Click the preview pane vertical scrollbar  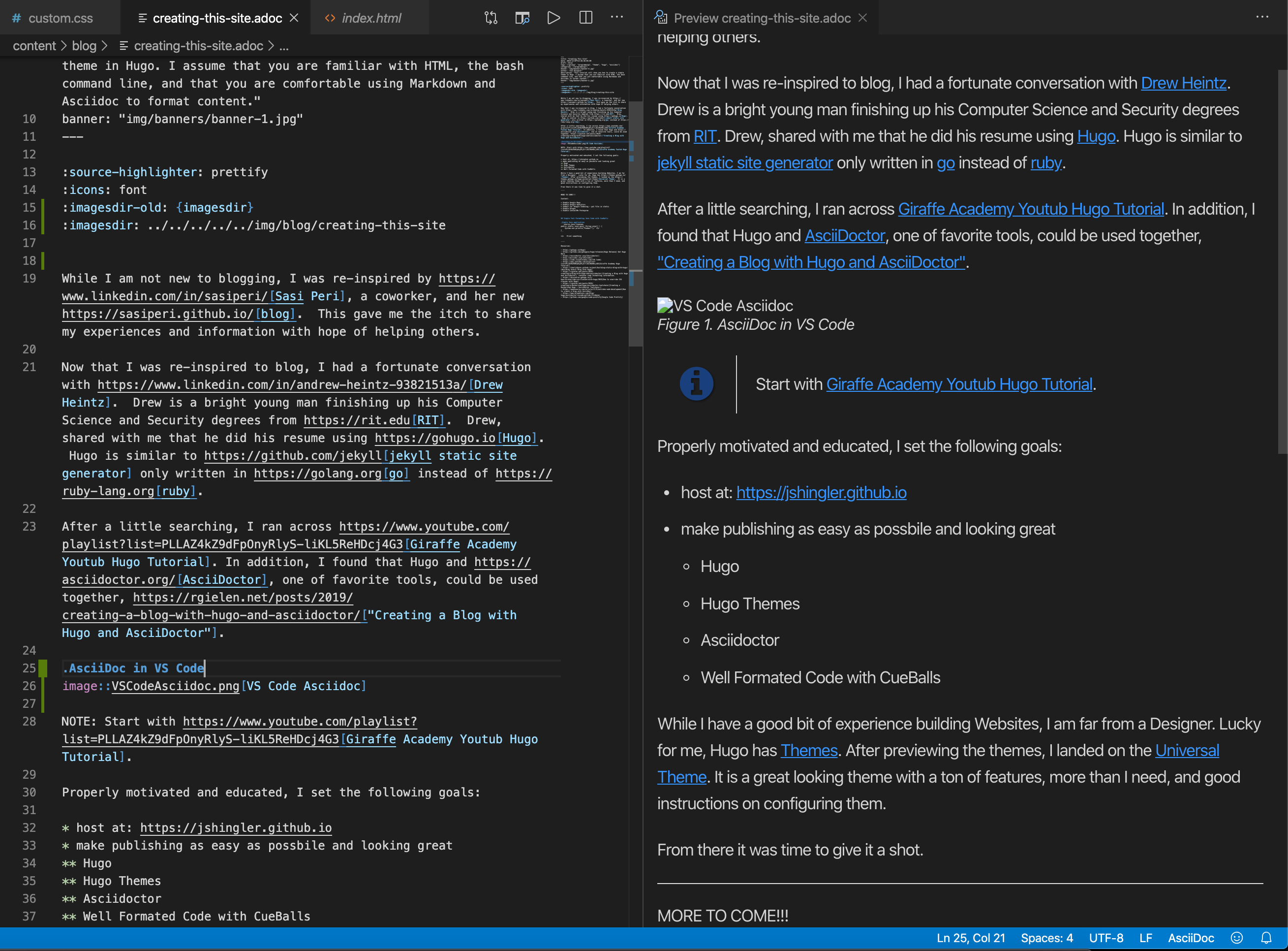coord(1282,262)
